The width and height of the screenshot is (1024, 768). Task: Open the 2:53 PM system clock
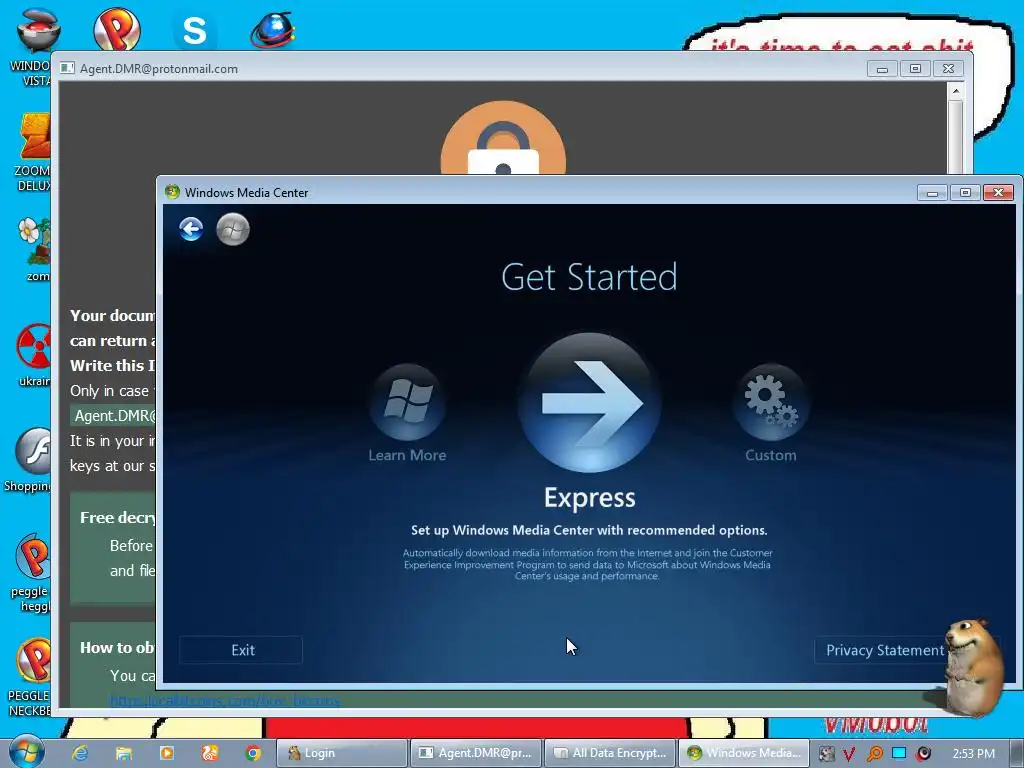(973, 754)
